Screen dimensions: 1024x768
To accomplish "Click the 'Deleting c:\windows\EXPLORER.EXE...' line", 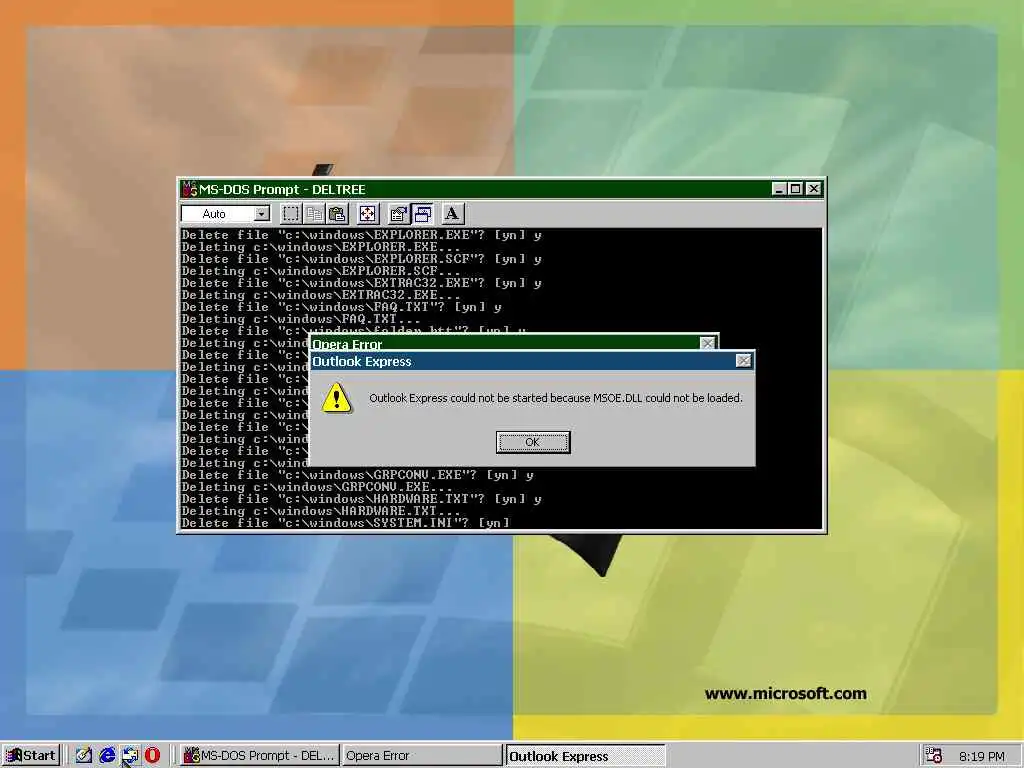I will click(321, 247).
